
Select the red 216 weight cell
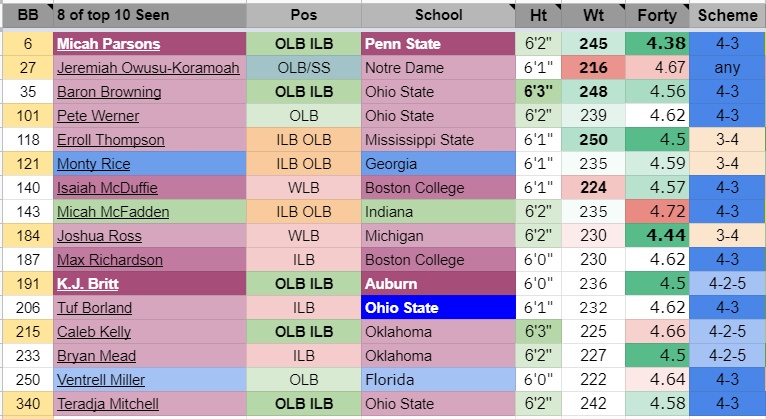click(594, 68)
